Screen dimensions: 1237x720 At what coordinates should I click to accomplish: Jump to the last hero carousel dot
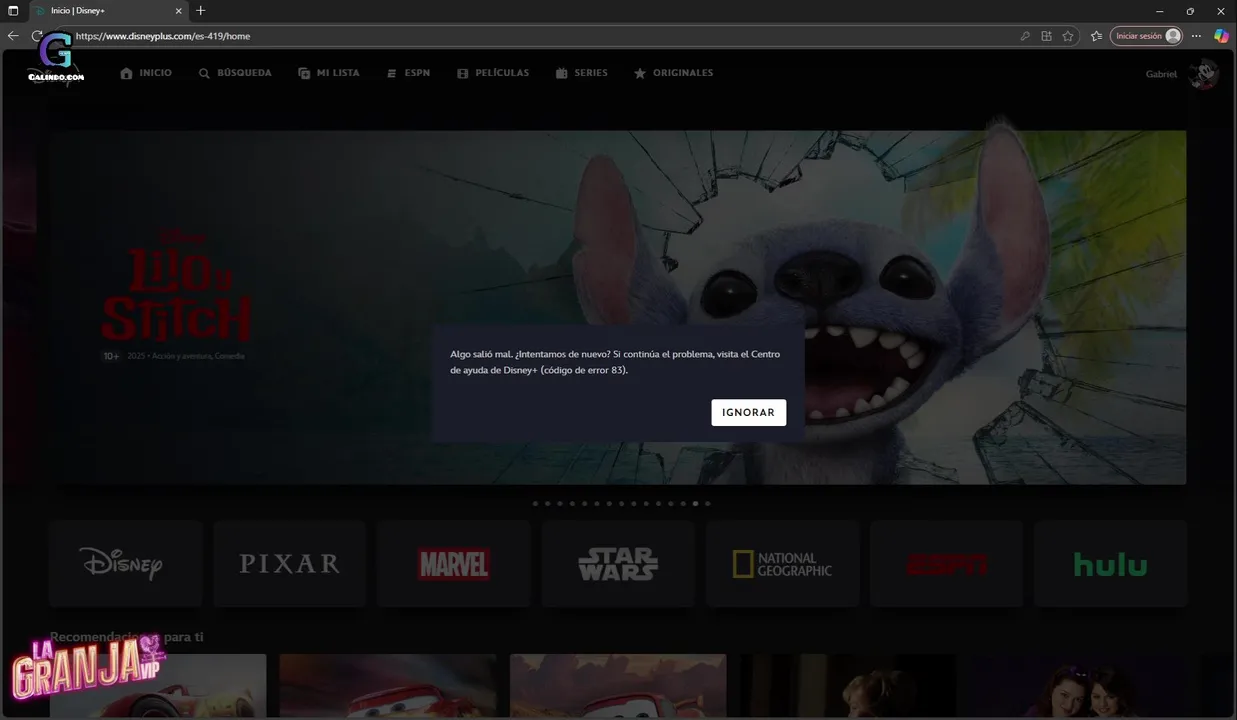tap(708, 504)
